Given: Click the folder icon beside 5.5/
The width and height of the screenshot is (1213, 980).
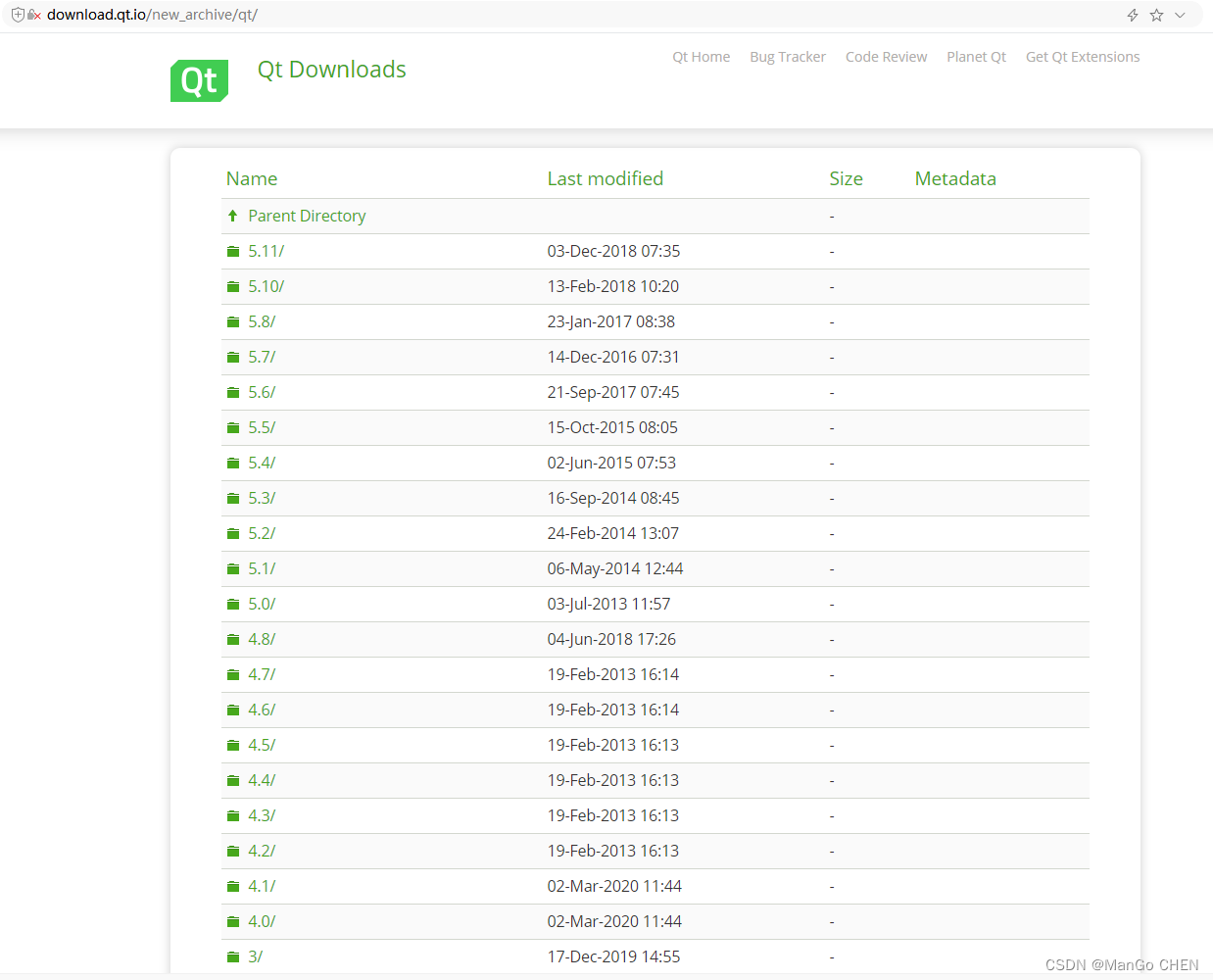Looking at the screenshot, I should coord(233,428).
